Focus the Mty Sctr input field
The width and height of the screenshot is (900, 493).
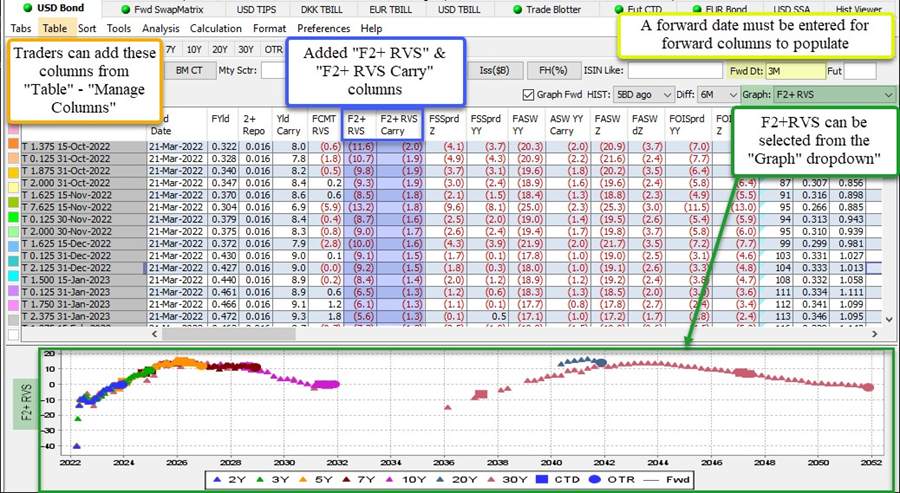273,71
